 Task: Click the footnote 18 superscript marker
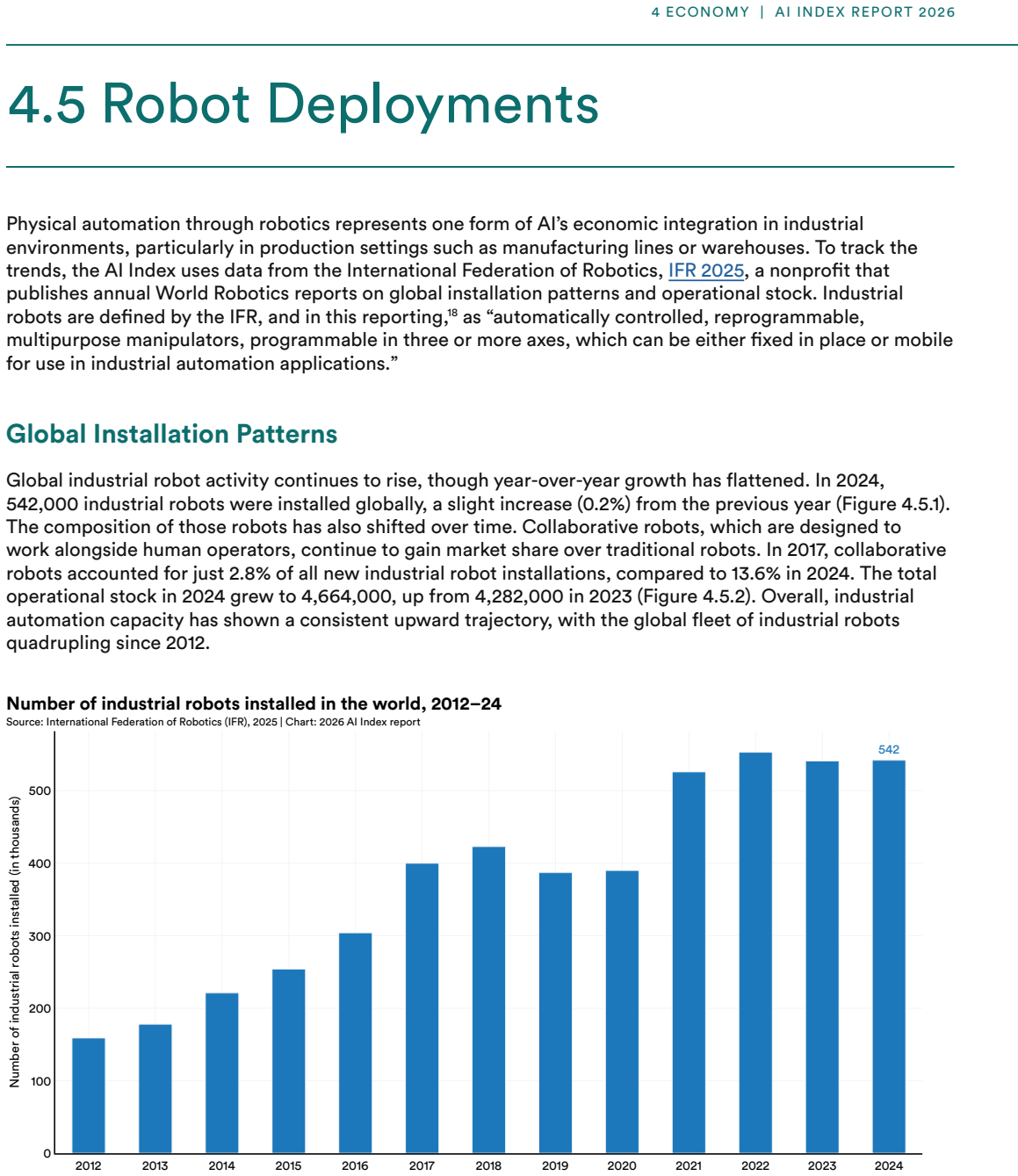click(452, 313)
